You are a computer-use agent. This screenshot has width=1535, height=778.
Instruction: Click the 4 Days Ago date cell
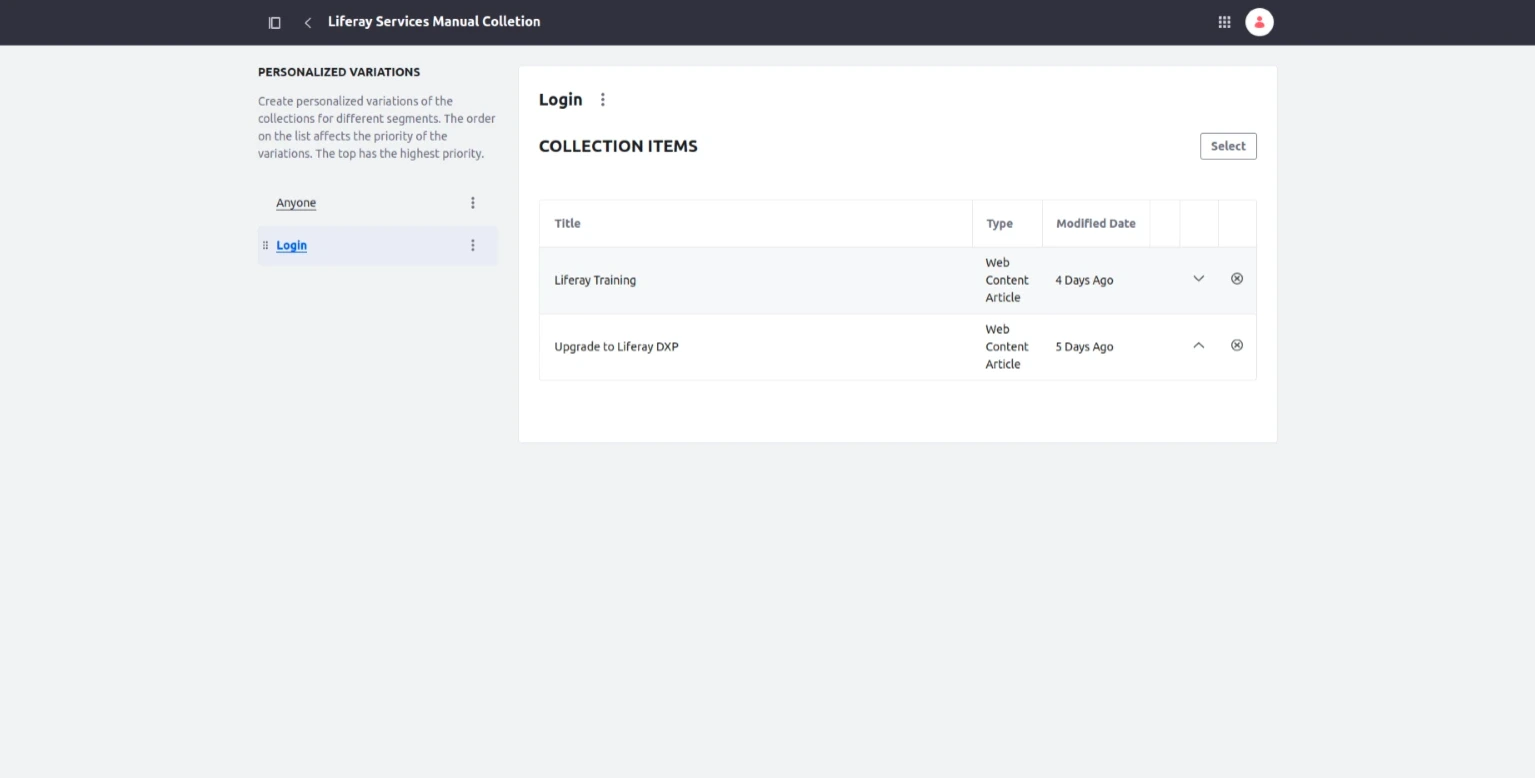coord(1084,280)
